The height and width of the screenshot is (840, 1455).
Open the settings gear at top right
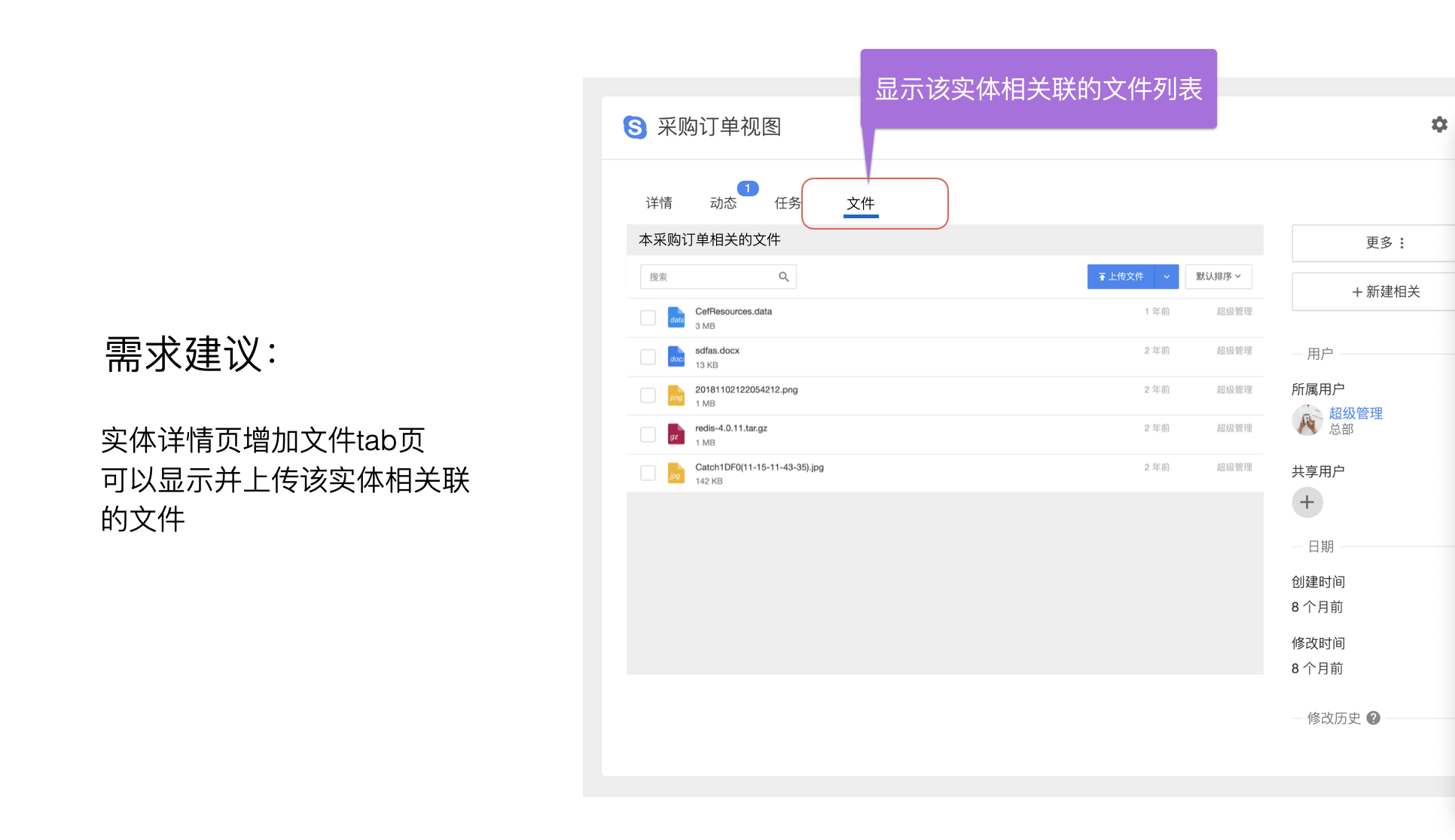[x=1440, y=124]
